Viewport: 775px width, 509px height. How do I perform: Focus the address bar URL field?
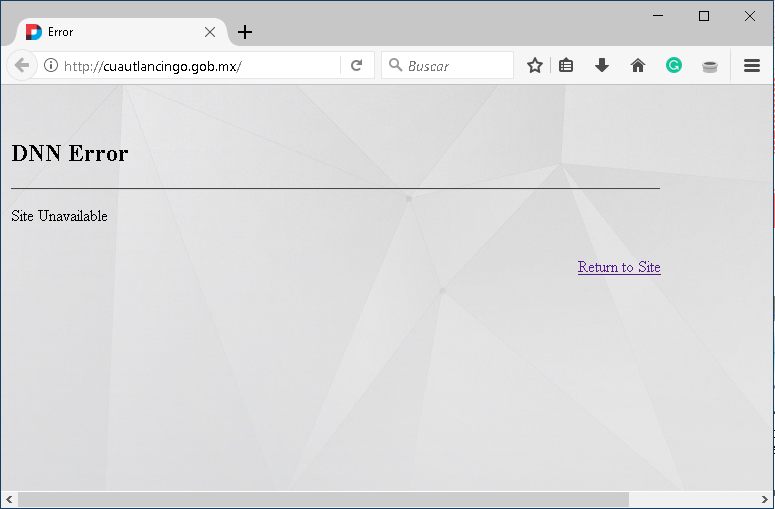pyautogui.click(x=198, y=65)
